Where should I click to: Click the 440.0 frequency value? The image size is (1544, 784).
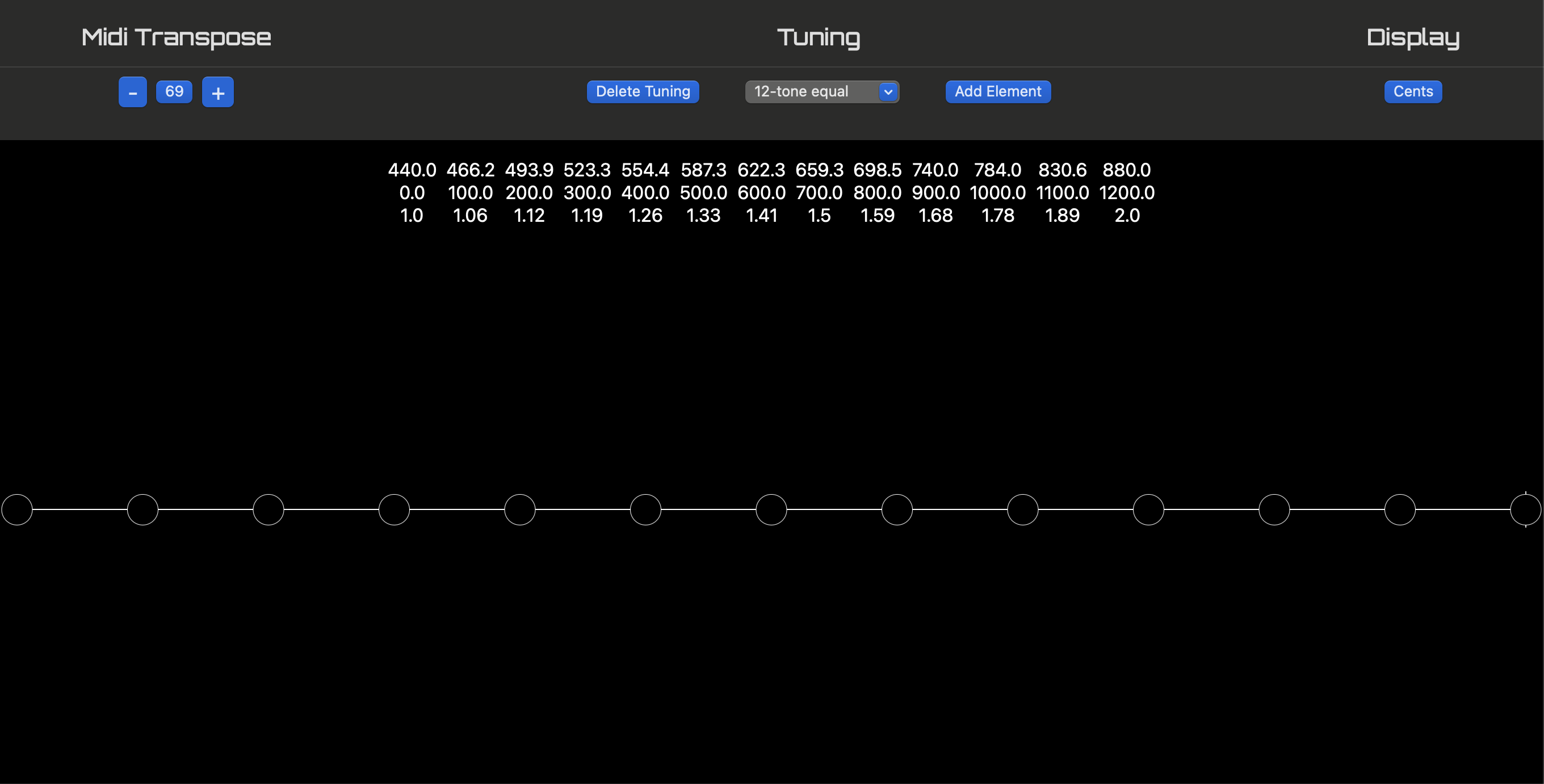pos(412,170)
